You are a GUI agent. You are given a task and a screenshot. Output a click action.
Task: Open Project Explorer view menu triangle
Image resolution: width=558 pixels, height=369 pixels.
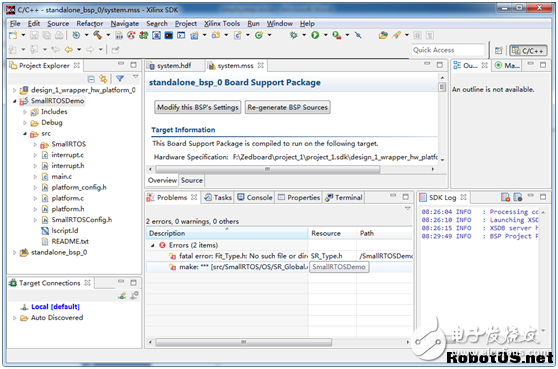(136, 77)
